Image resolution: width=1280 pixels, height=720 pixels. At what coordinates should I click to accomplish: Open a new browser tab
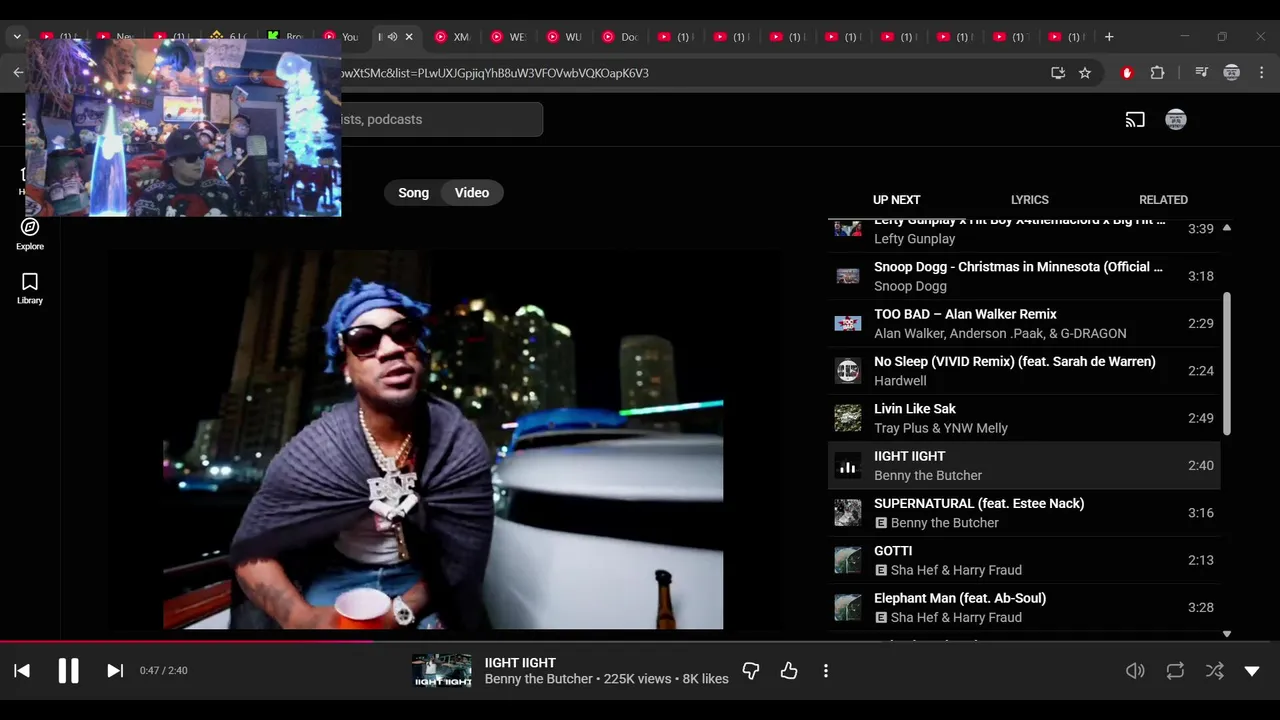[x=1108, y=37]
